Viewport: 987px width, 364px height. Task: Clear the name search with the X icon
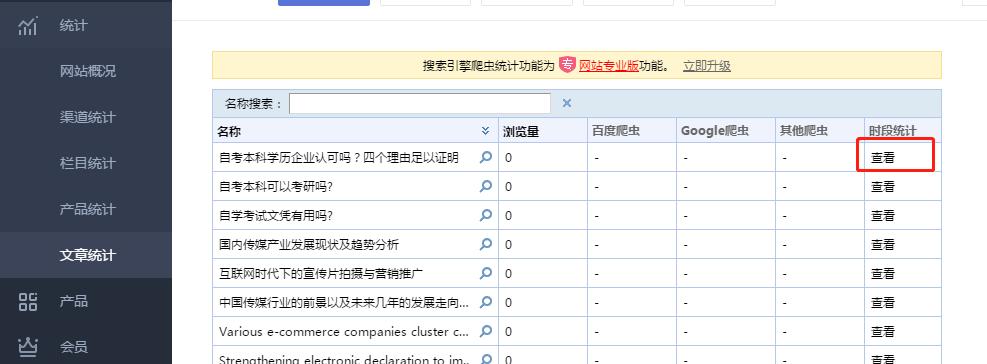(x=567, y=103)
